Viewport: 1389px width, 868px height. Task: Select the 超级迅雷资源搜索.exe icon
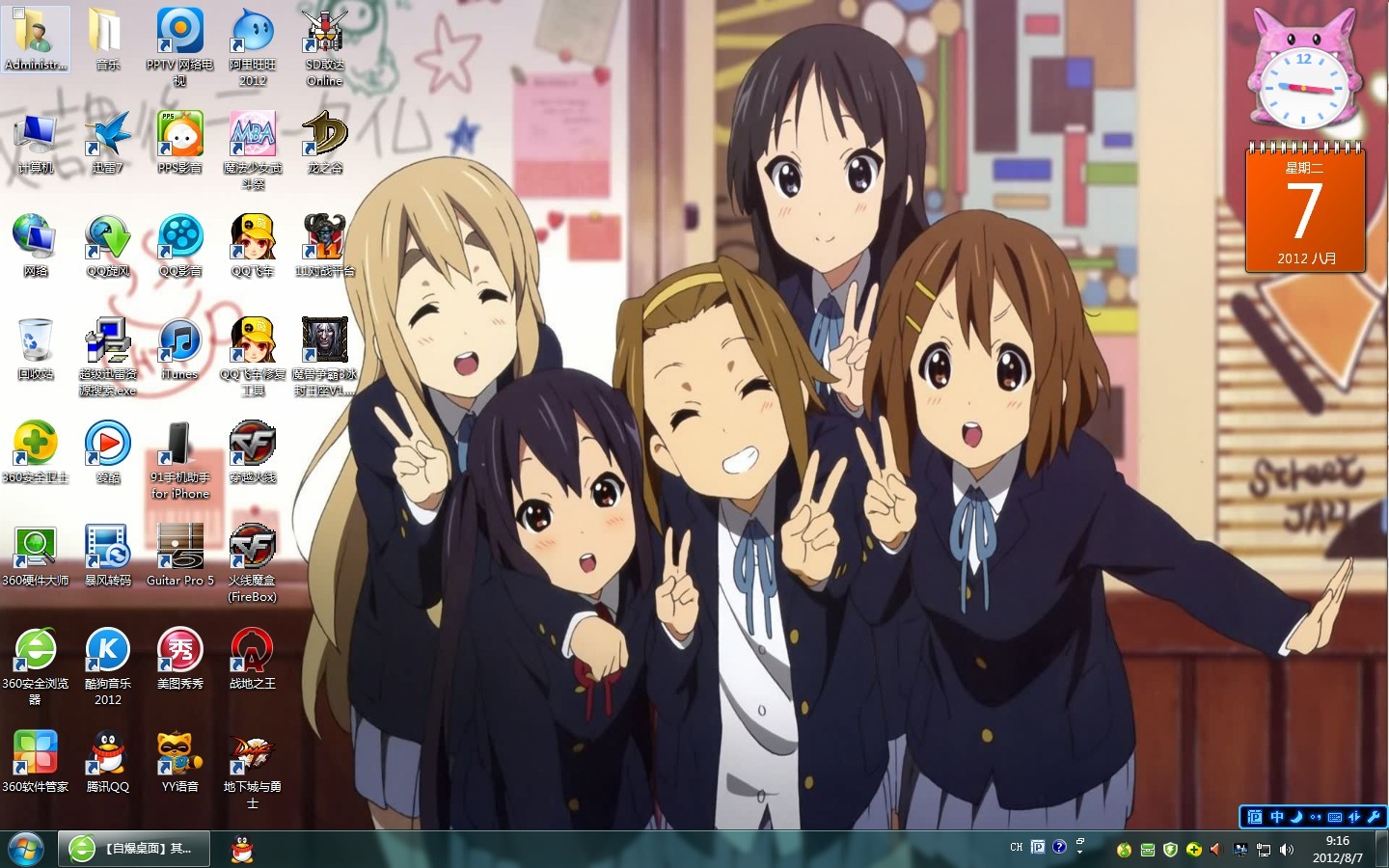(x=108, y=356)
